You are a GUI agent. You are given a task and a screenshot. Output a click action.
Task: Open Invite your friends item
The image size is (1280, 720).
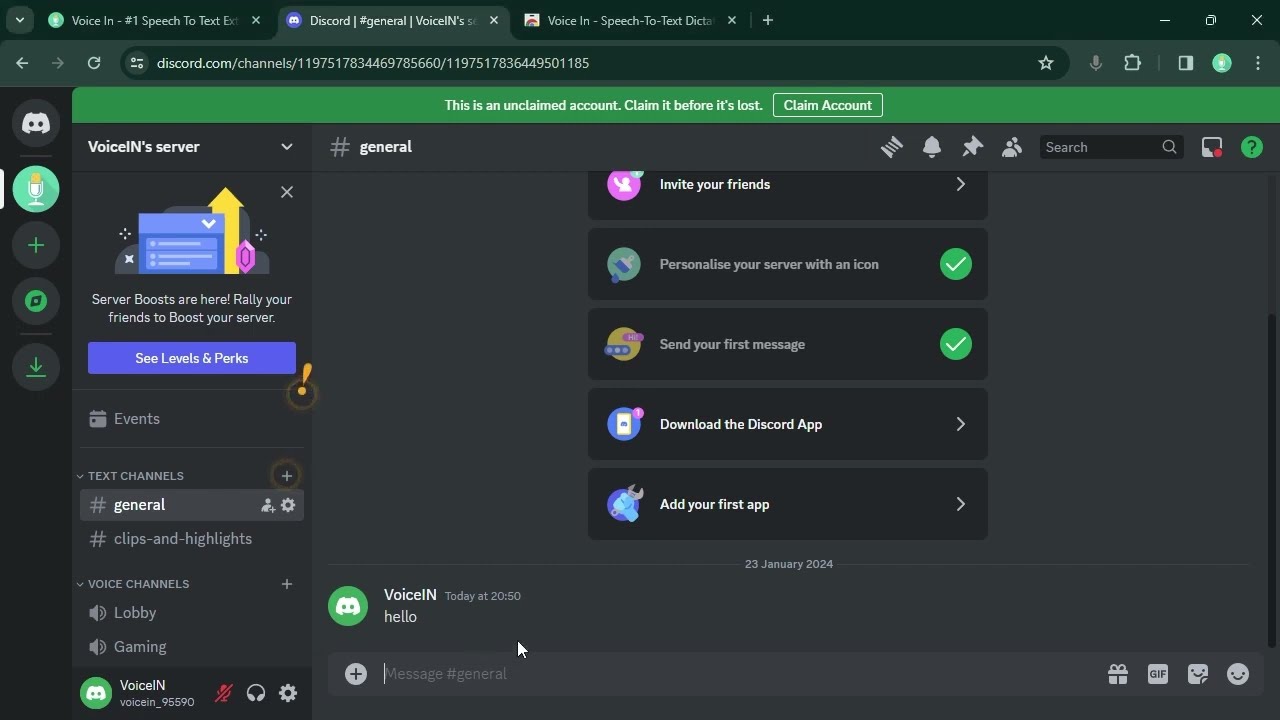click(x=788, y=184)
